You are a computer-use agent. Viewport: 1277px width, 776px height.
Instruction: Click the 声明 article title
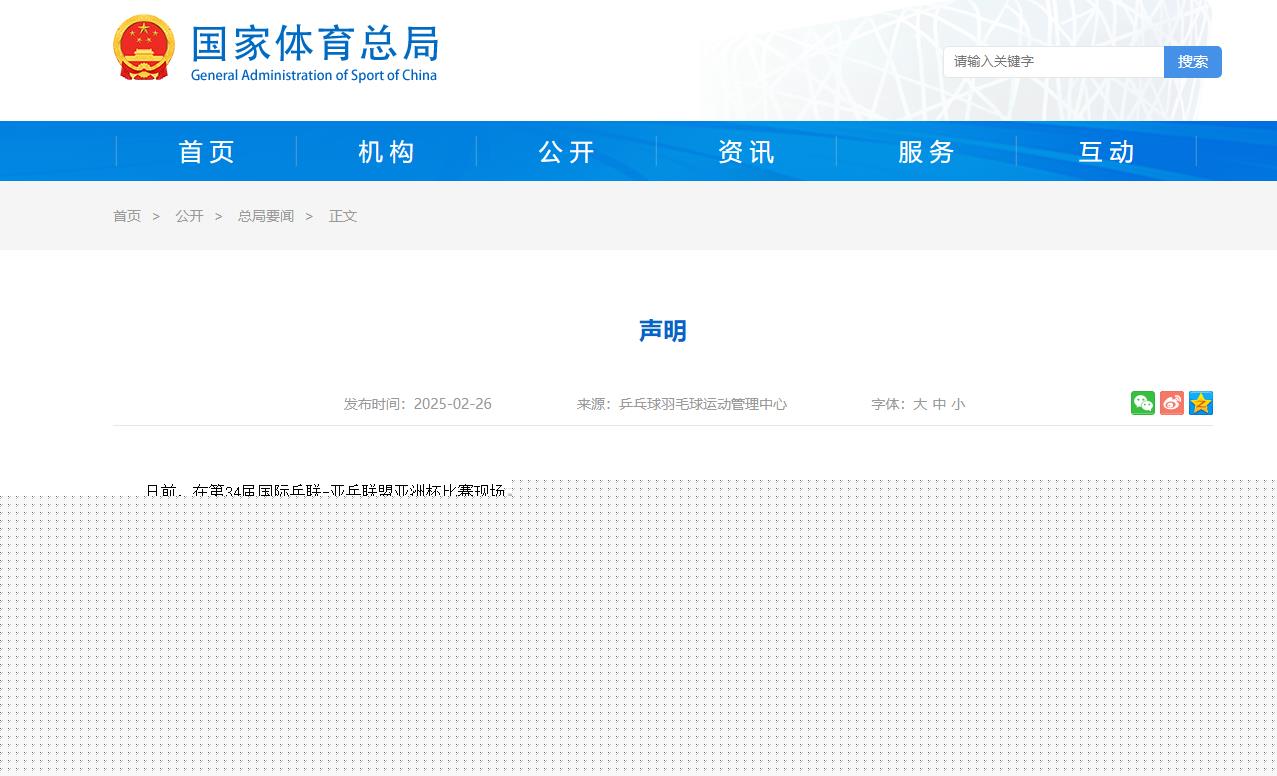tap(662, 331)
